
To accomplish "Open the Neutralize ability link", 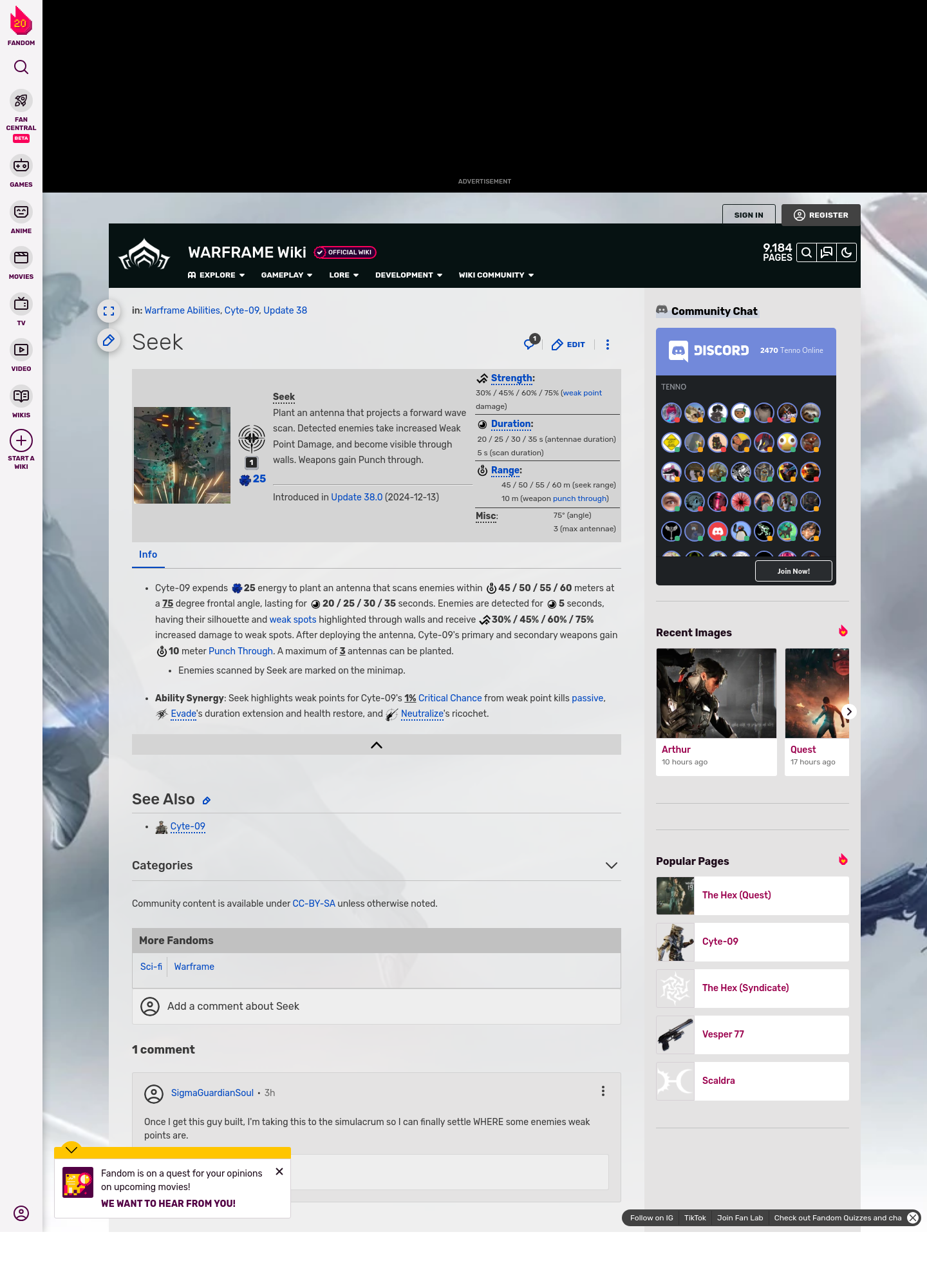I will (422, 714).
